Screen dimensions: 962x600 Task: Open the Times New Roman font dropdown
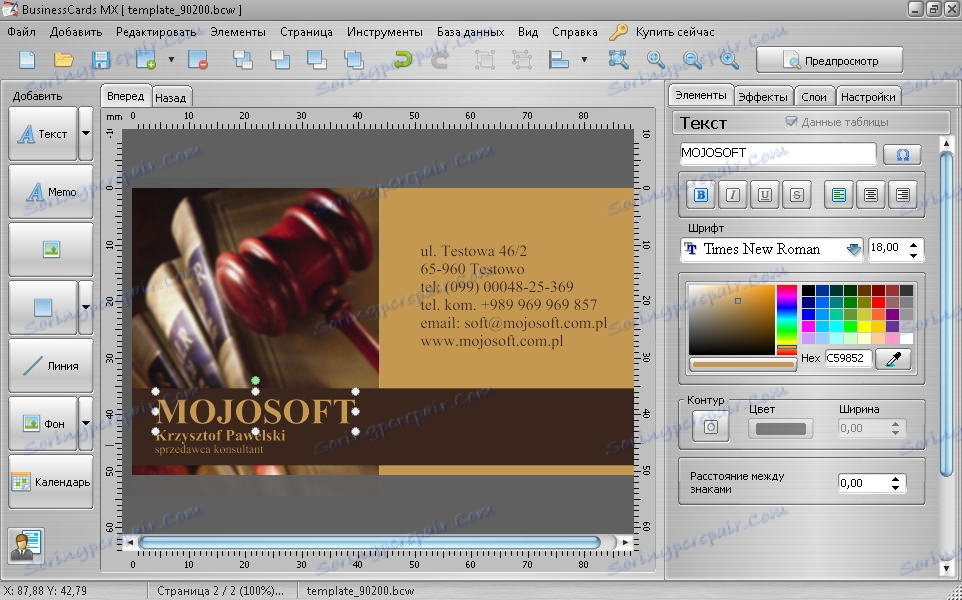(853, 249)
